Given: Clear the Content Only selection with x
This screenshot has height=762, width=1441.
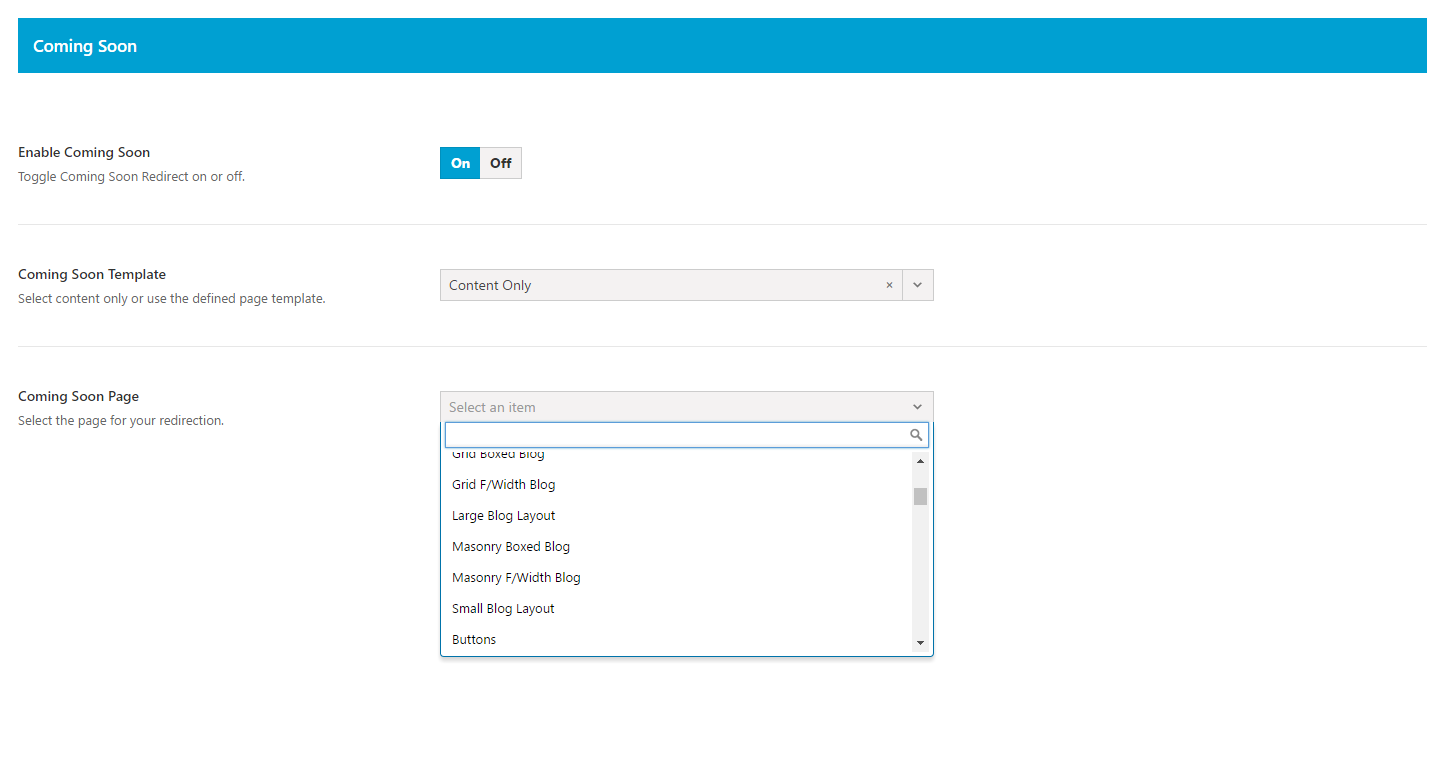Looking at the screenshot, I should coord(888,285).
